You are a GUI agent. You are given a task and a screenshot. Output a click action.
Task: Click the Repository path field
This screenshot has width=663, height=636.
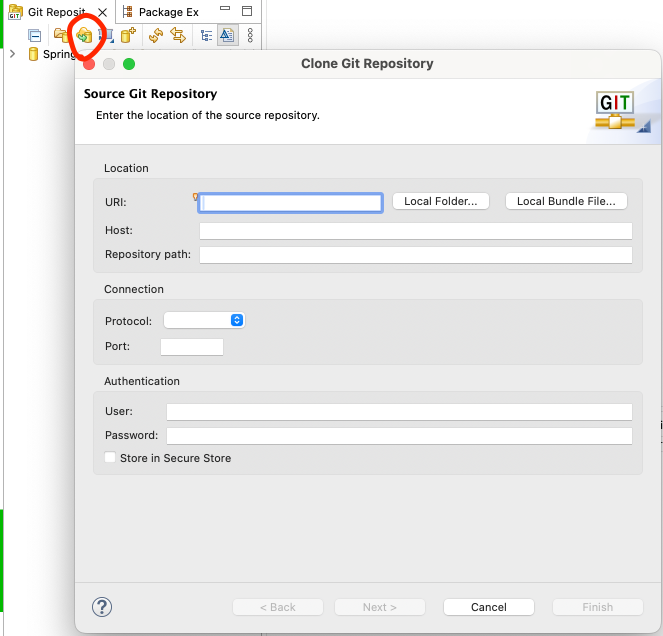click(x=416, y=255)
